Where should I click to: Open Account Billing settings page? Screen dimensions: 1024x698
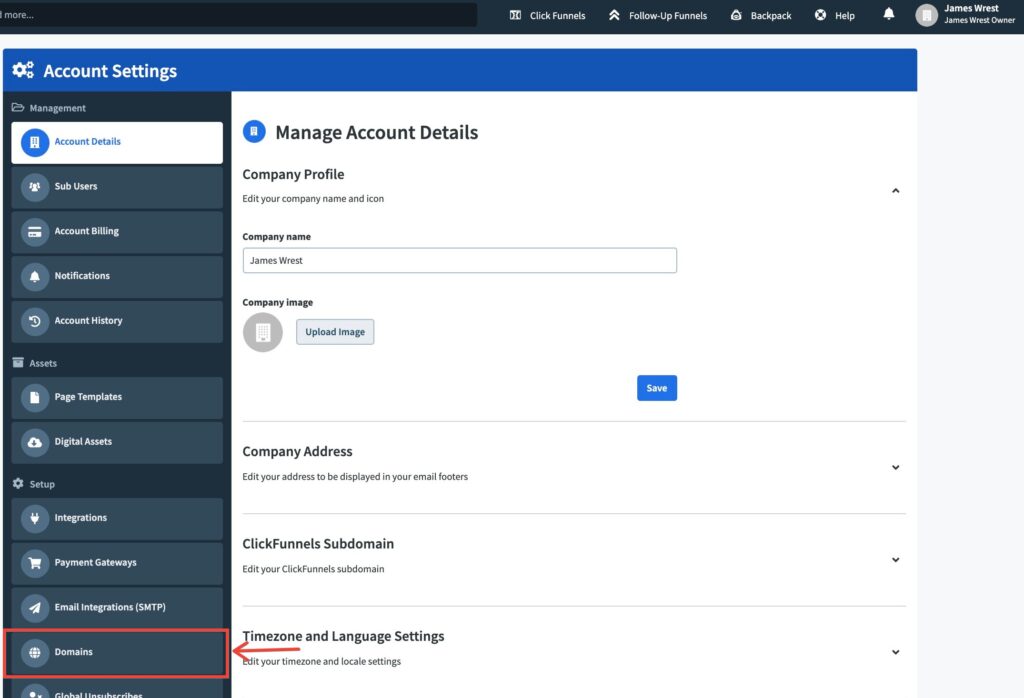(117, 232)
